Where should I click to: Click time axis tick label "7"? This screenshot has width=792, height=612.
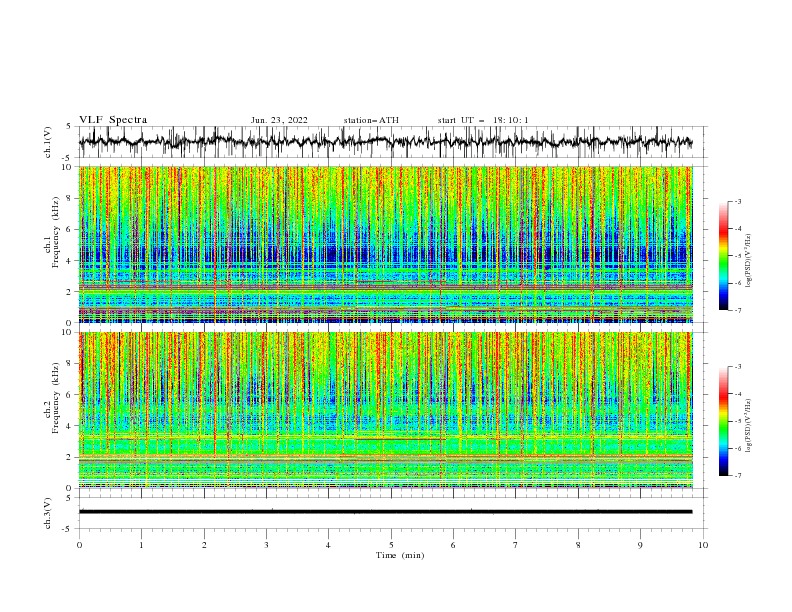click(x=516, y=545)
